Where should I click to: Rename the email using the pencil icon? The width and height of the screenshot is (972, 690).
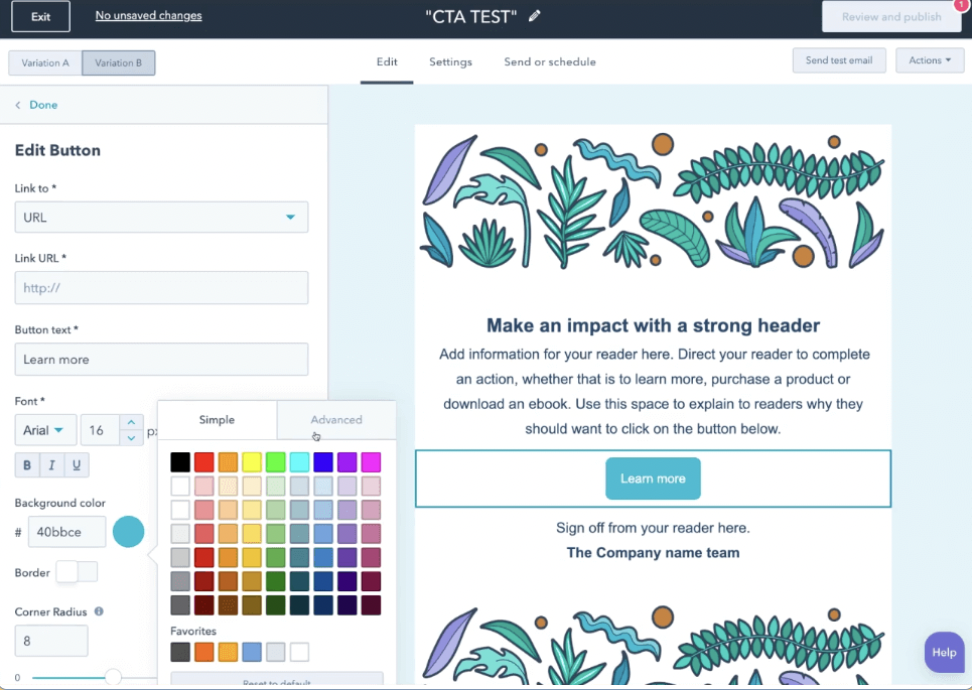(x=536, y=16)
